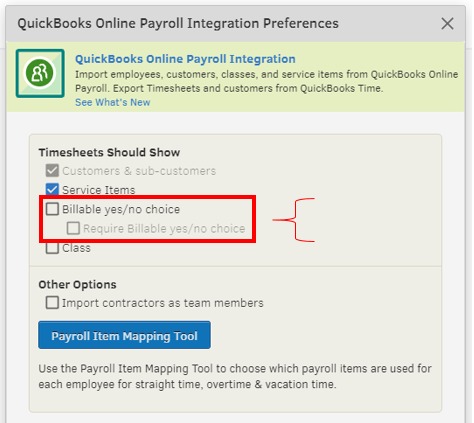This screenshot has width=474, height=423.
Task: Close the Payroll Integration Preferences dialog
Action: [447, 24]
